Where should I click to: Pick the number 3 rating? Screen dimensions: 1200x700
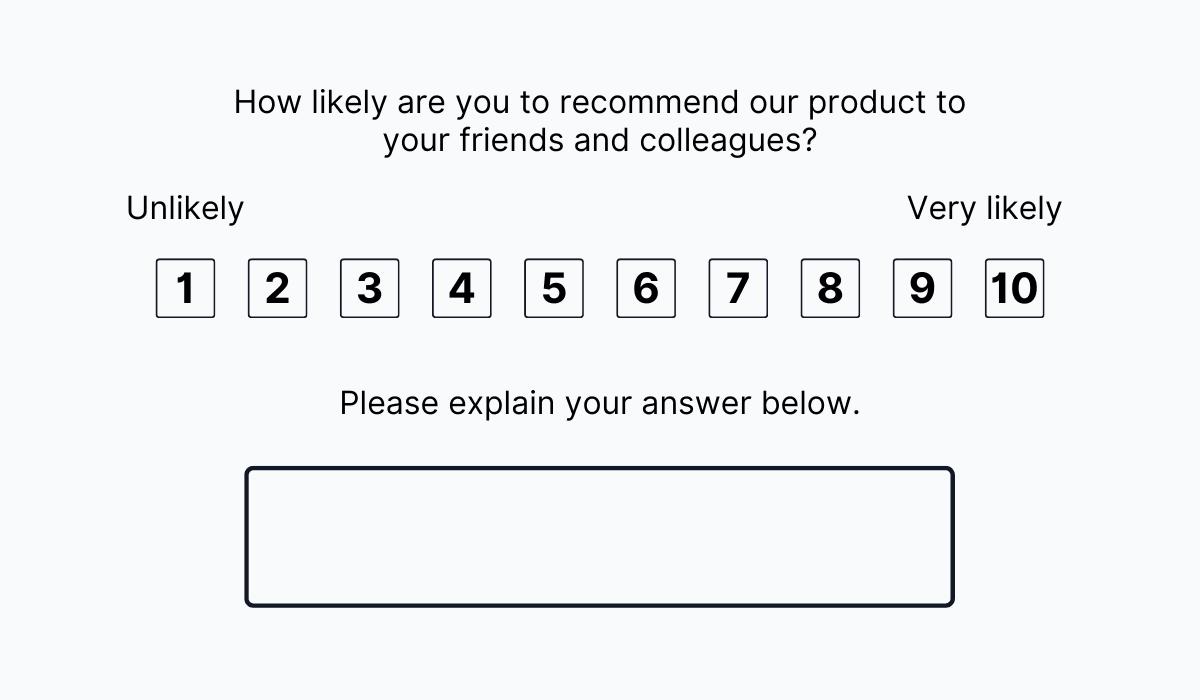369,288
